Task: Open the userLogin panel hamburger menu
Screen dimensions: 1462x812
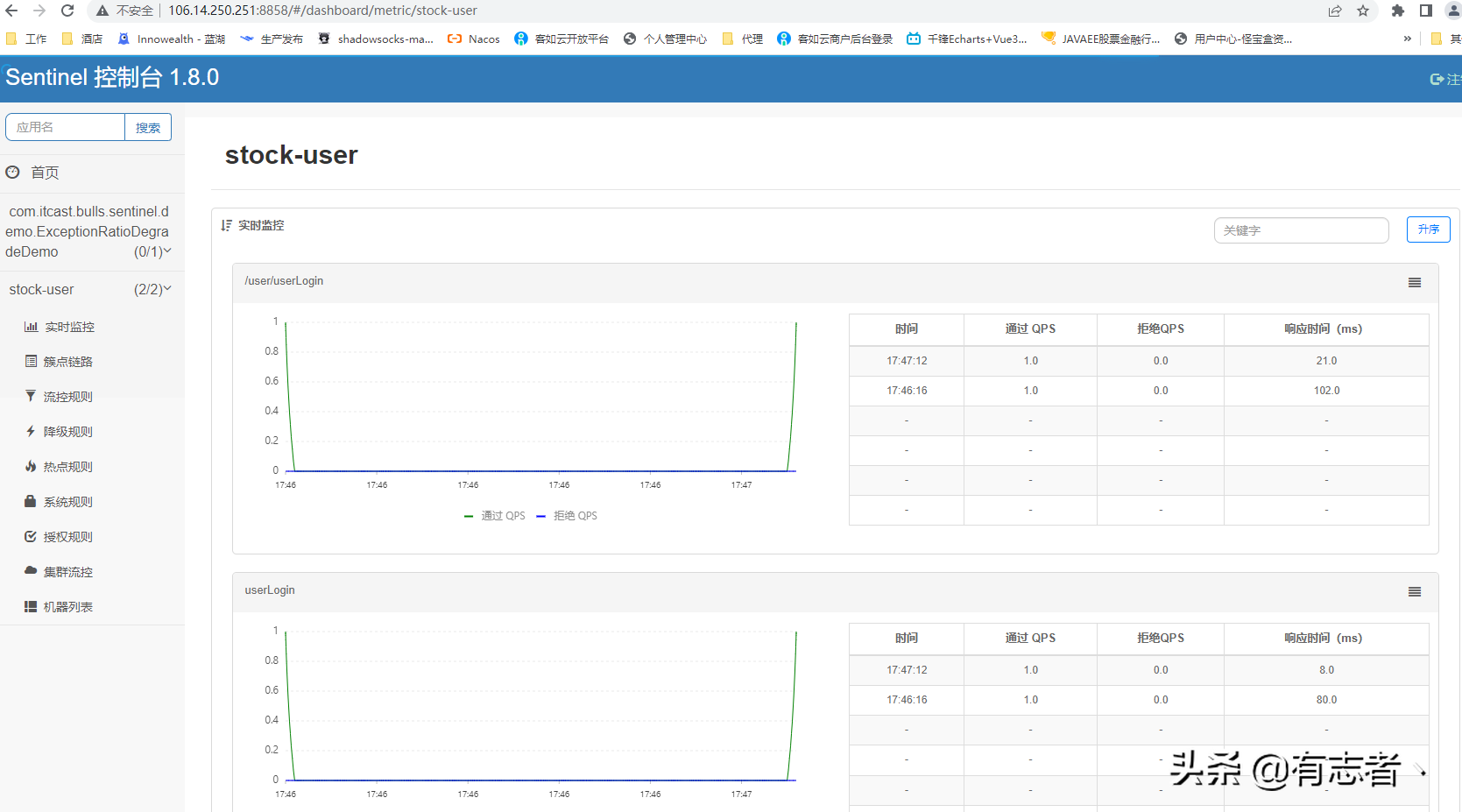Action: pos(1414,592)
